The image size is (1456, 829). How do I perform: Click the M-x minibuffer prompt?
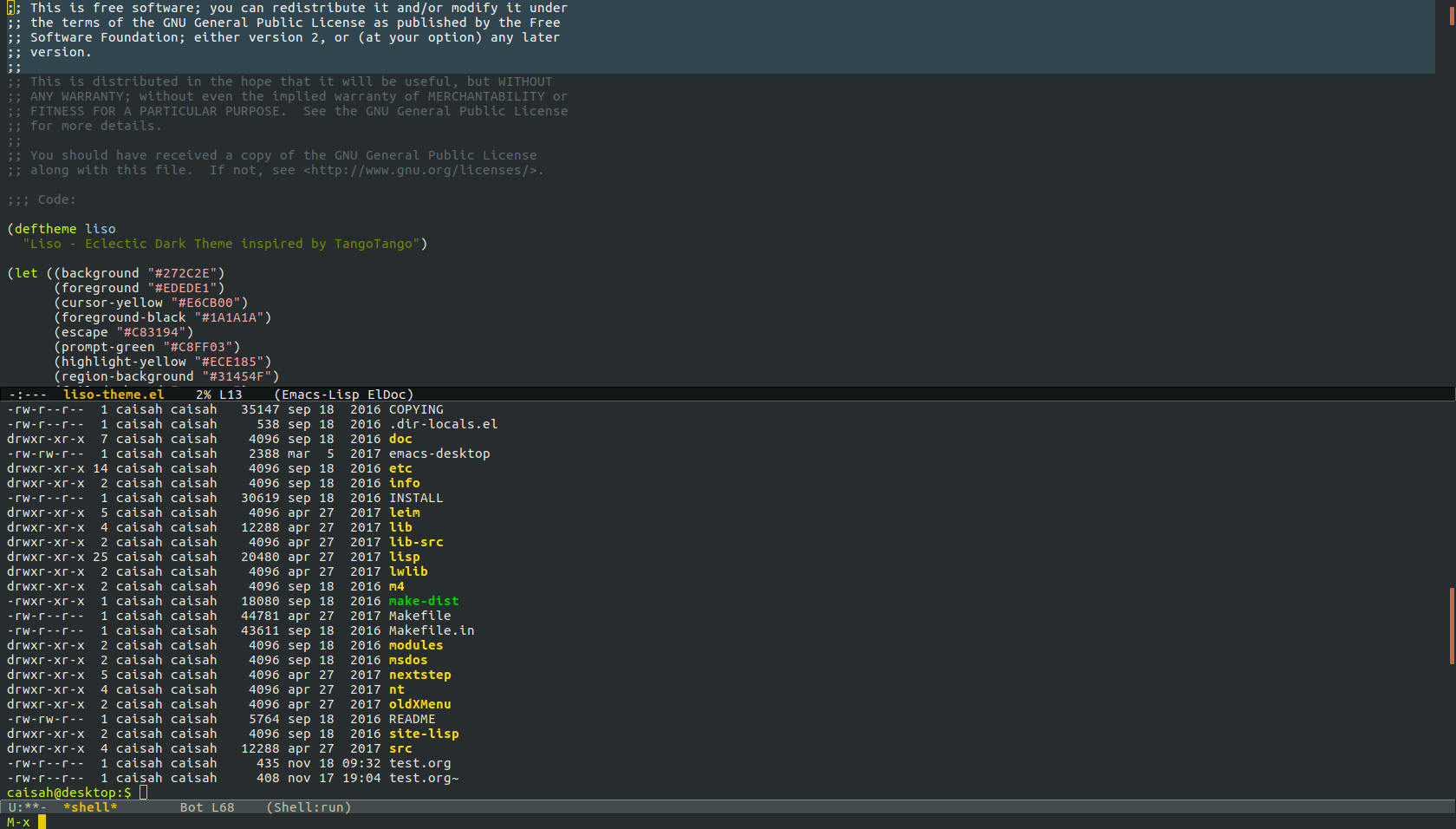coord(18,822)
